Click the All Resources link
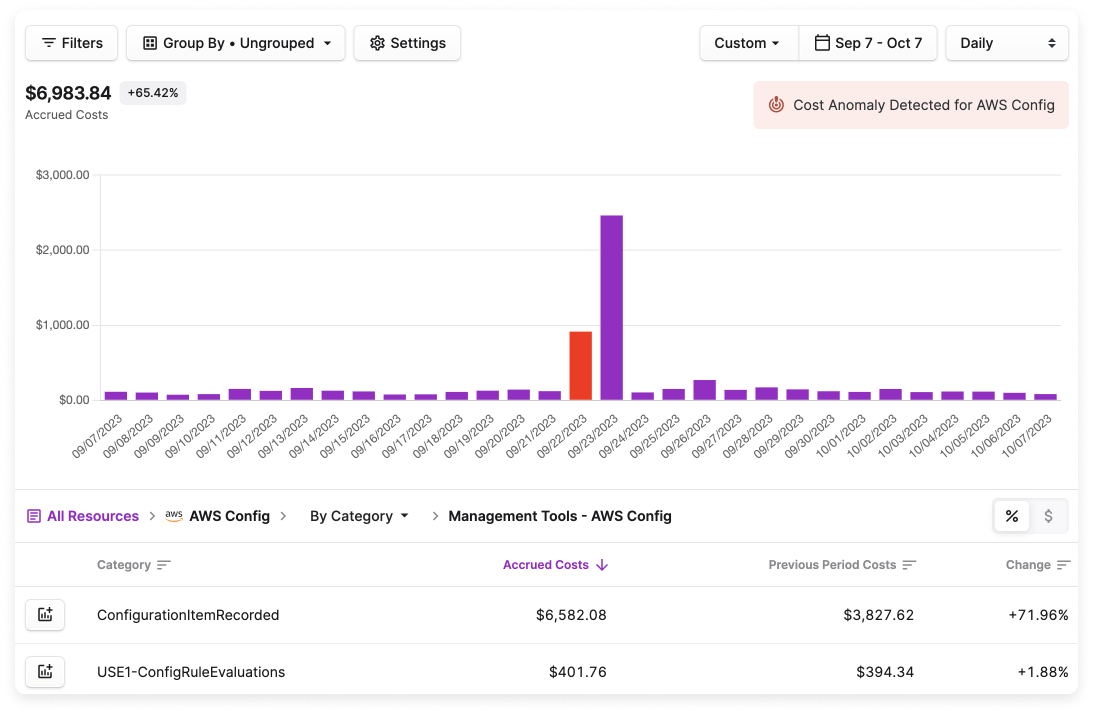This screenshot has width=1093, height=714. pos(93,515)
